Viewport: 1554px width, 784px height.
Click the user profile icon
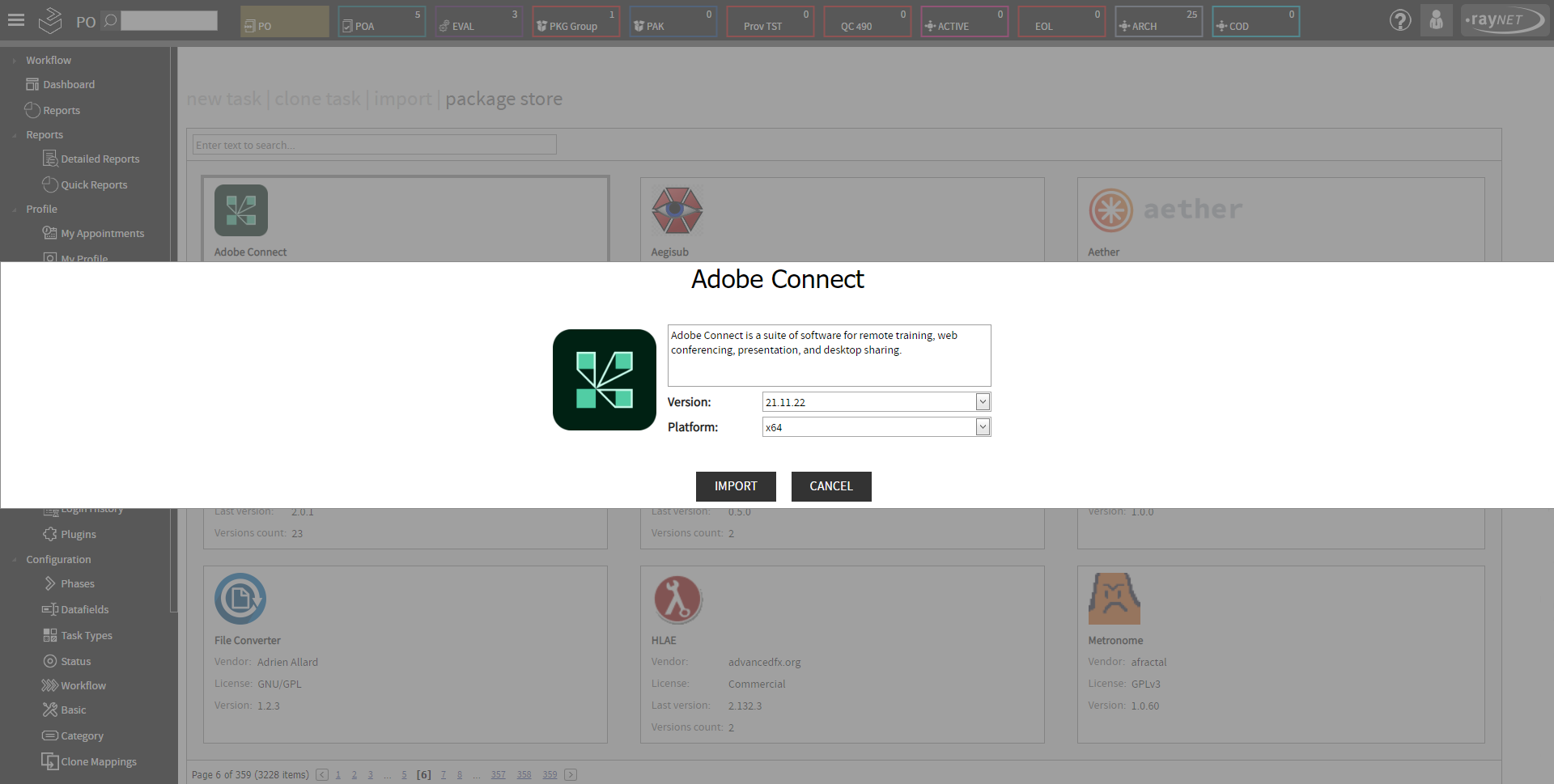coord(1436,20)
